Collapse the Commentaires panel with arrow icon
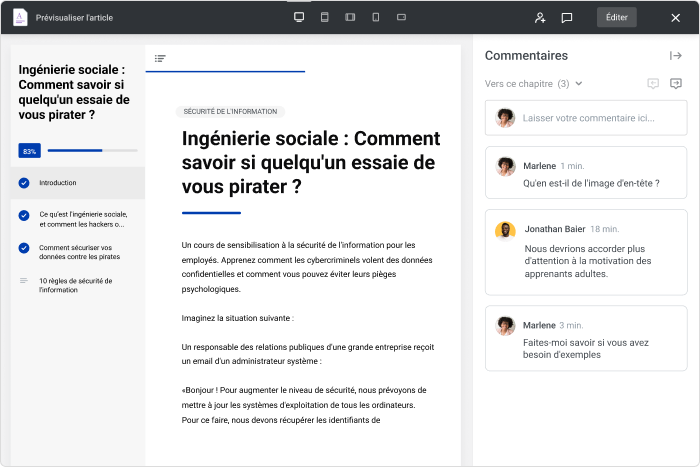Viewport: 700px width, 467px height. [x=675, y=55]
